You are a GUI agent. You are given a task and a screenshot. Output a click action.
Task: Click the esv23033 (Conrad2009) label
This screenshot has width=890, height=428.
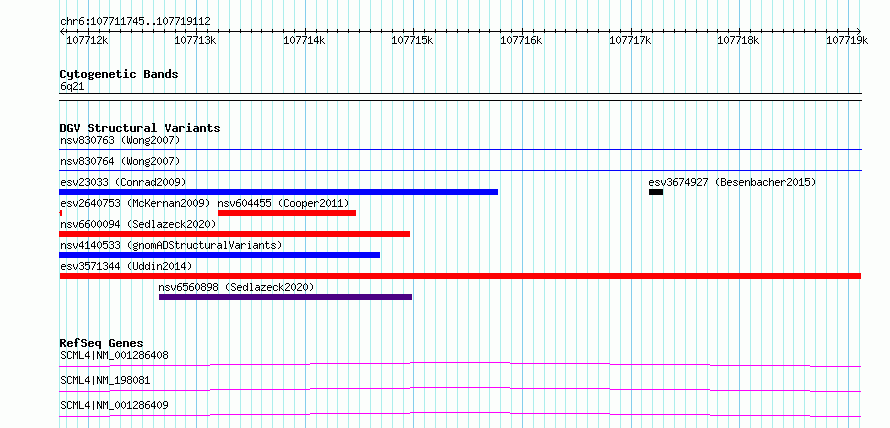click(123, 182)
